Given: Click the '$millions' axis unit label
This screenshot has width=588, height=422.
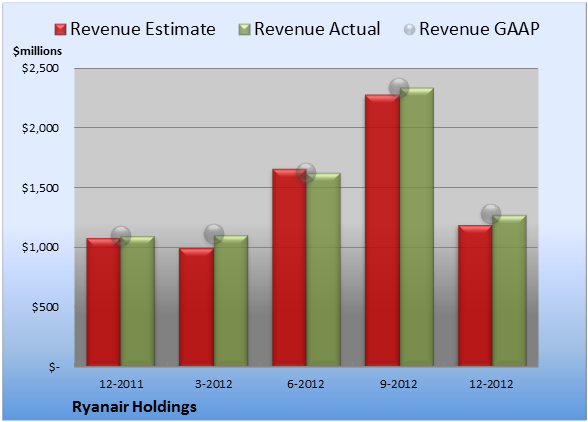Looking at the screenshot, I should [x=38, y=51].
